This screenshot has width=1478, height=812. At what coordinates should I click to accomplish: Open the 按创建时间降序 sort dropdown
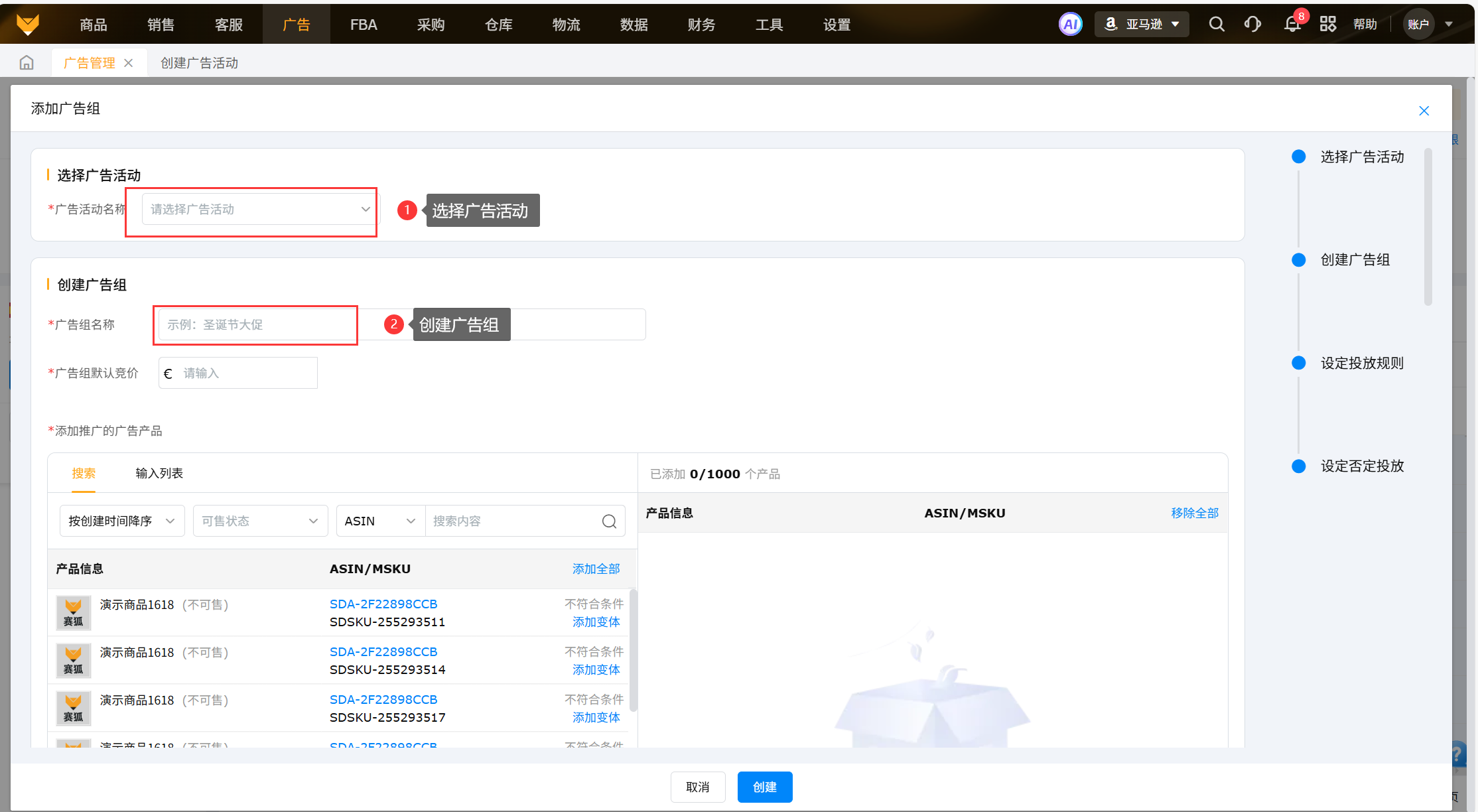pos(121,521)
